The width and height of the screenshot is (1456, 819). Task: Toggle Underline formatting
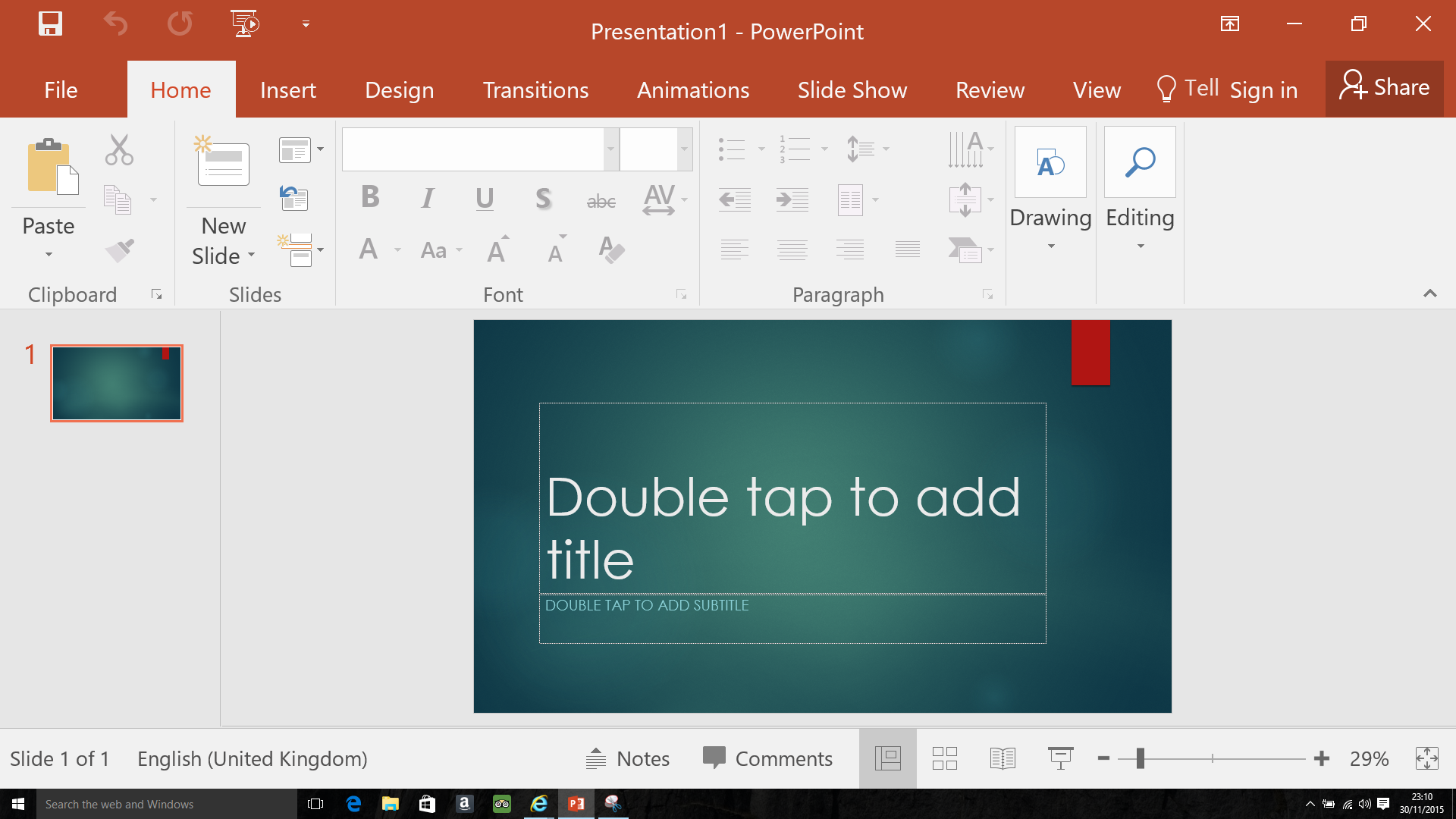[485, 199]
